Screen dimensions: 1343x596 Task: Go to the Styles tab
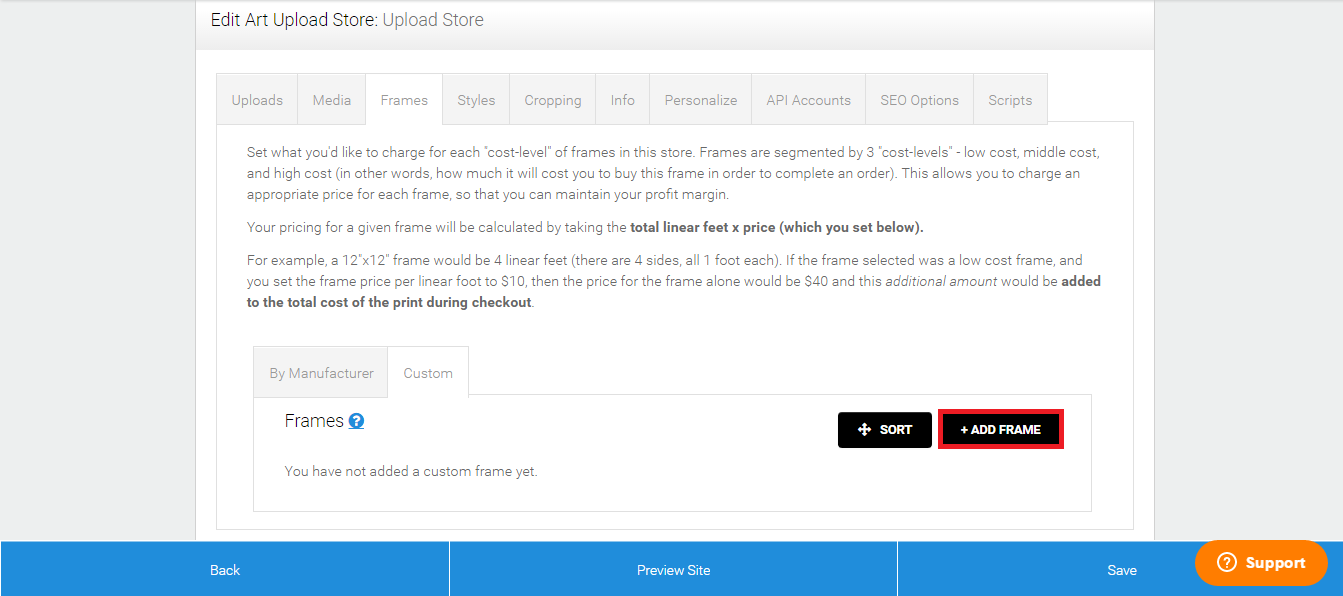tap(476, 100)
